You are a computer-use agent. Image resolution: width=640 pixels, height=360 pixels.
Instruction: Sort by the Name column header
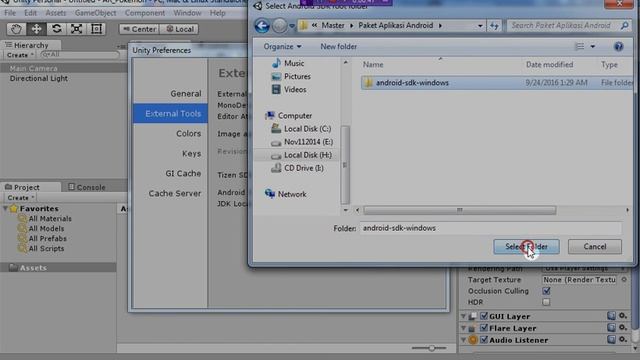(373, 64)
